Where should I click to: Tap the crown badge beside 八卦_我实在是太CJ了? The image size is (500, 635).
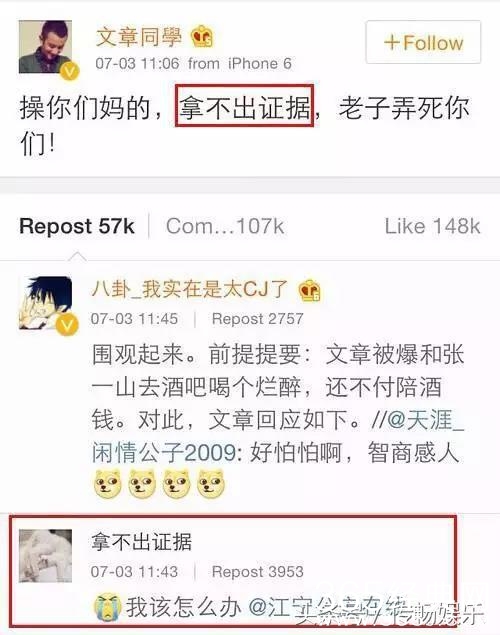[x=309, y=290]
